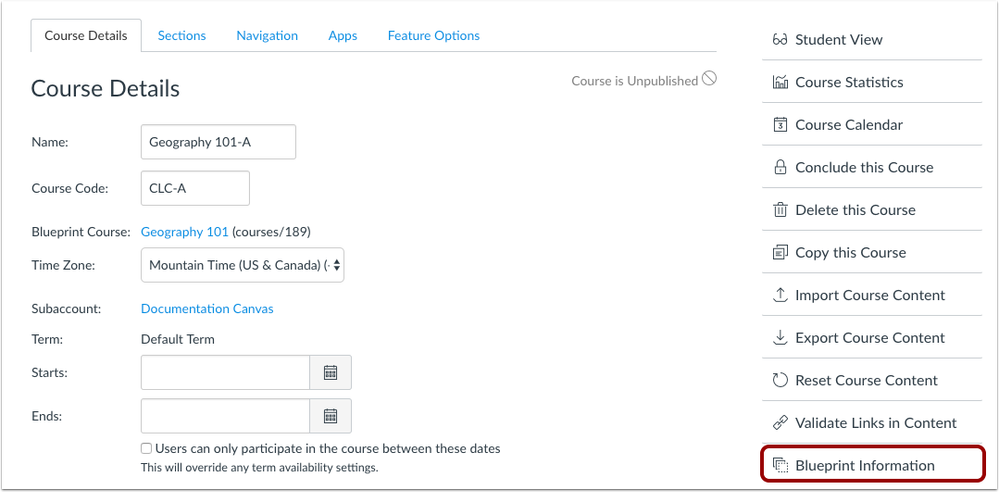Enable participation only between course dates
Image resolution: width=999 pixels, height=492 pixels.
click(147, 449)
